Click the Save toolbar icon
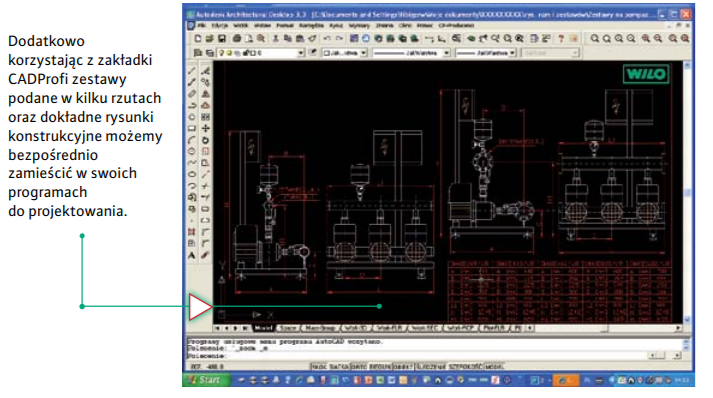Screen dimensions: 713x398 pyautogui.click(x=222, y=39)
